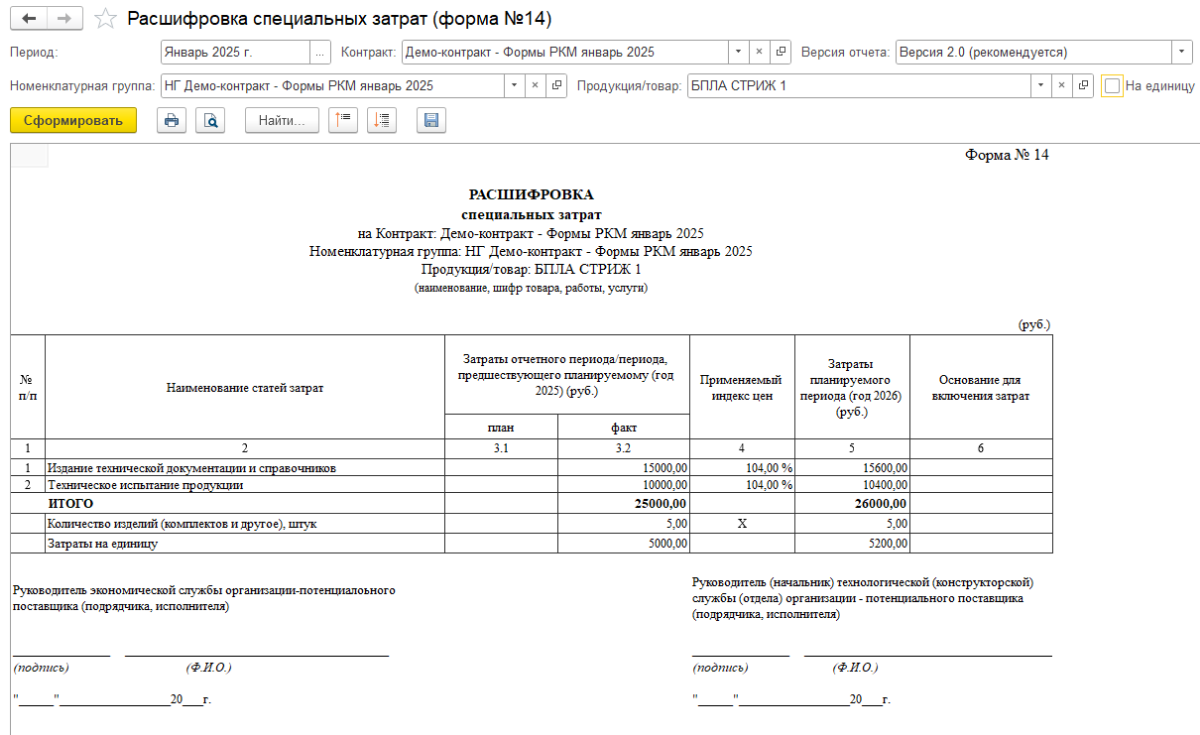Select the Номенклатурная группа input field
The image size is (1200, 735).
(333, 86)
